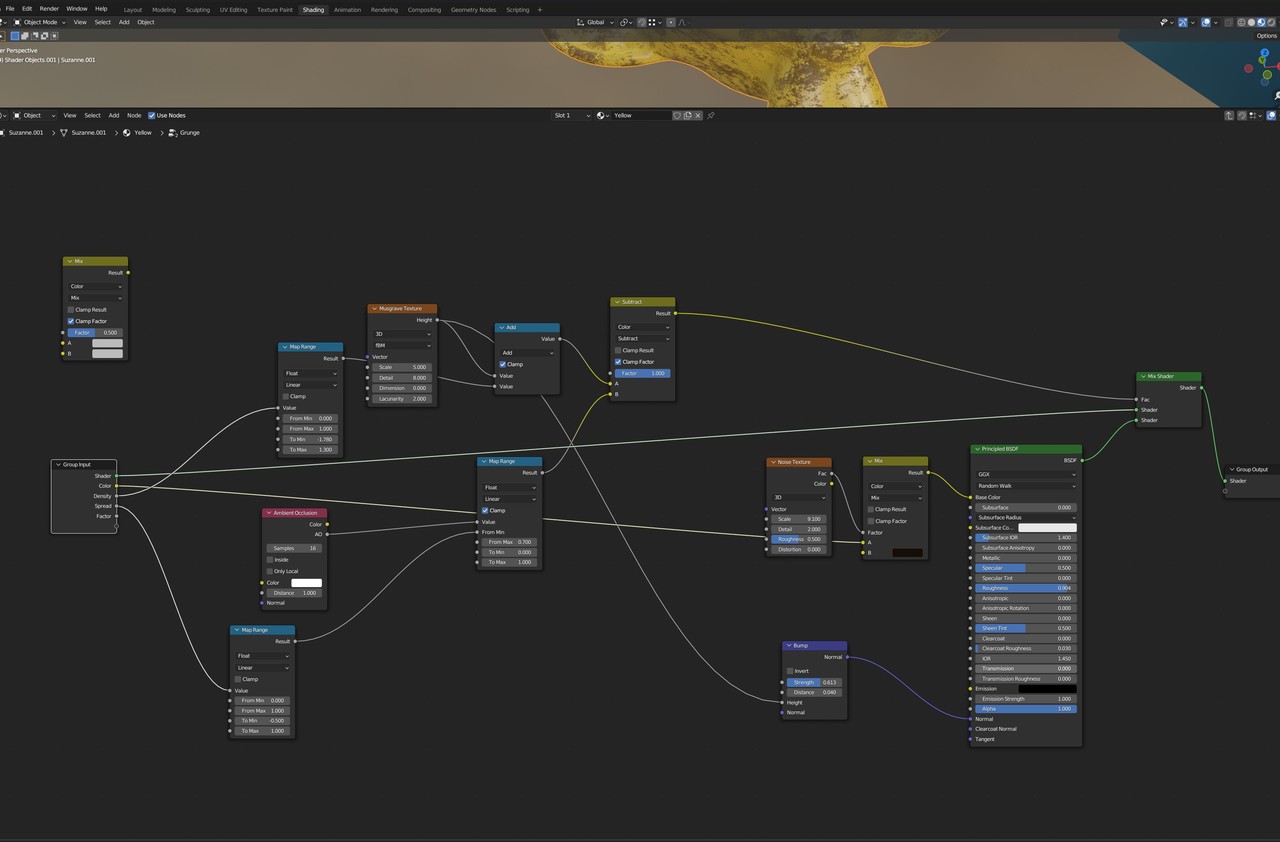
Task: Enable Clamp on the Musgrave Map Range node
Action: click(x=287, y=396)
